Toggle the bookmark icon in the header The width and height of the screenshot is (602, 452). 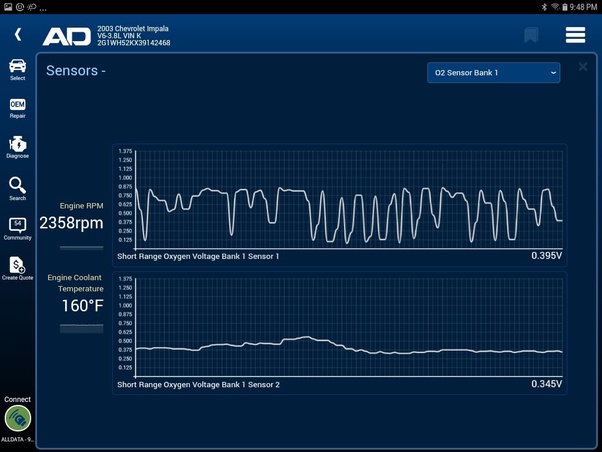coord(531,35)
